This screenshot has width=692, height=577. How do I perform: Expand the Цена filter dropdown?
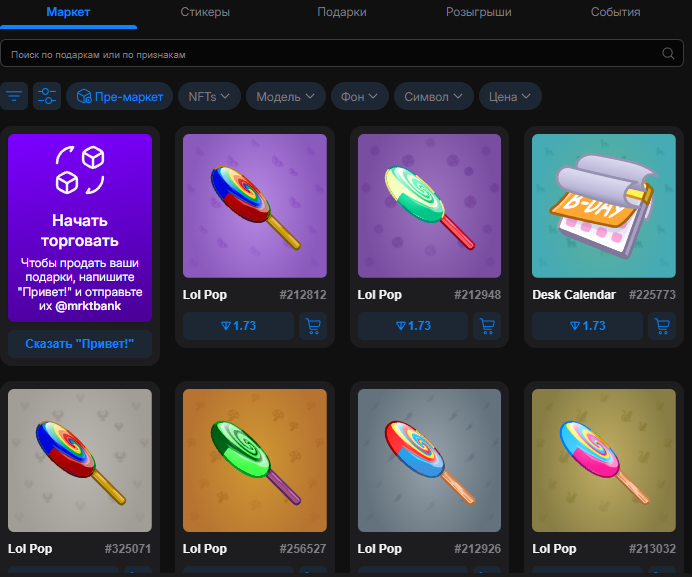pyautogui.click(x=509, y=97)
